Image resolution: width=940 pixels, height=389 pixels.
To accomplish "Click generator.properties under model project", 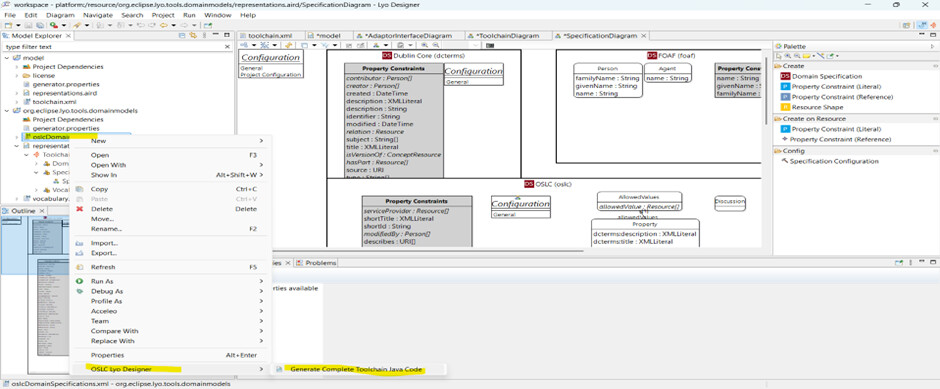I will pos(66,85).
